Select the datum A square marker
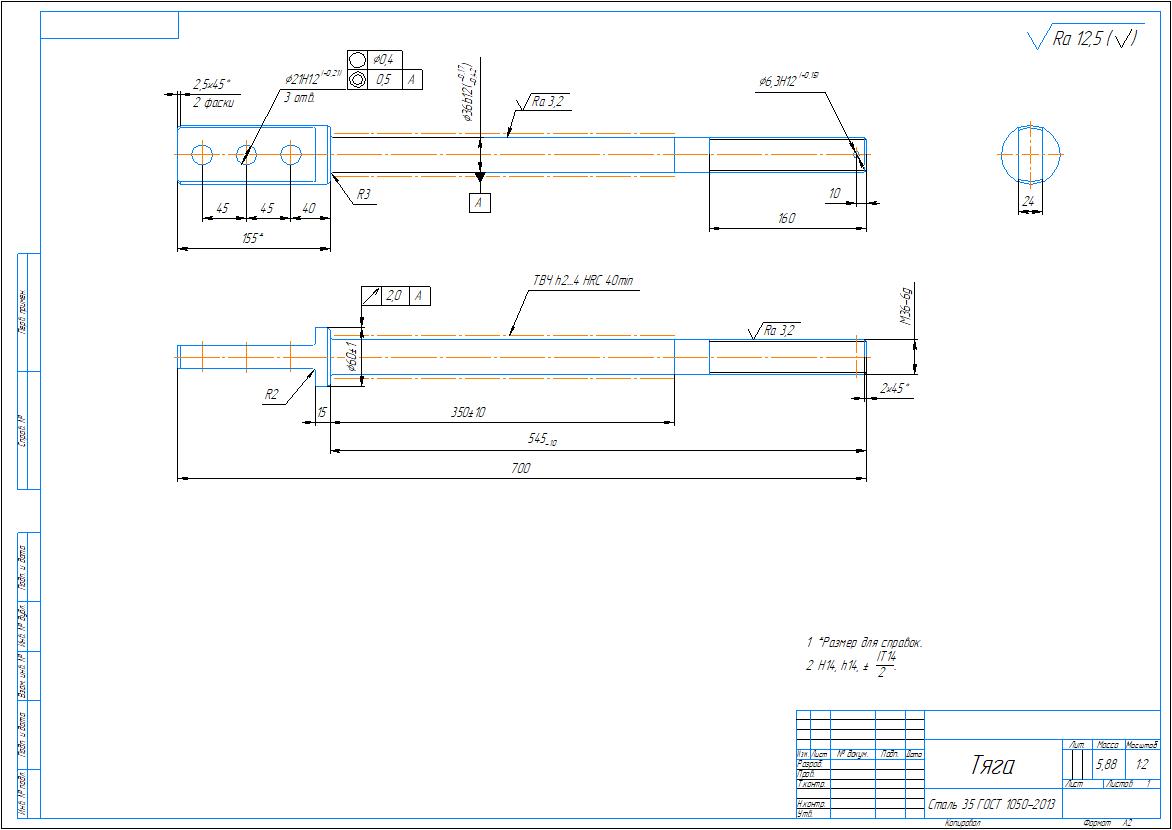This screenshot has height=830, width=1172. 480,203
